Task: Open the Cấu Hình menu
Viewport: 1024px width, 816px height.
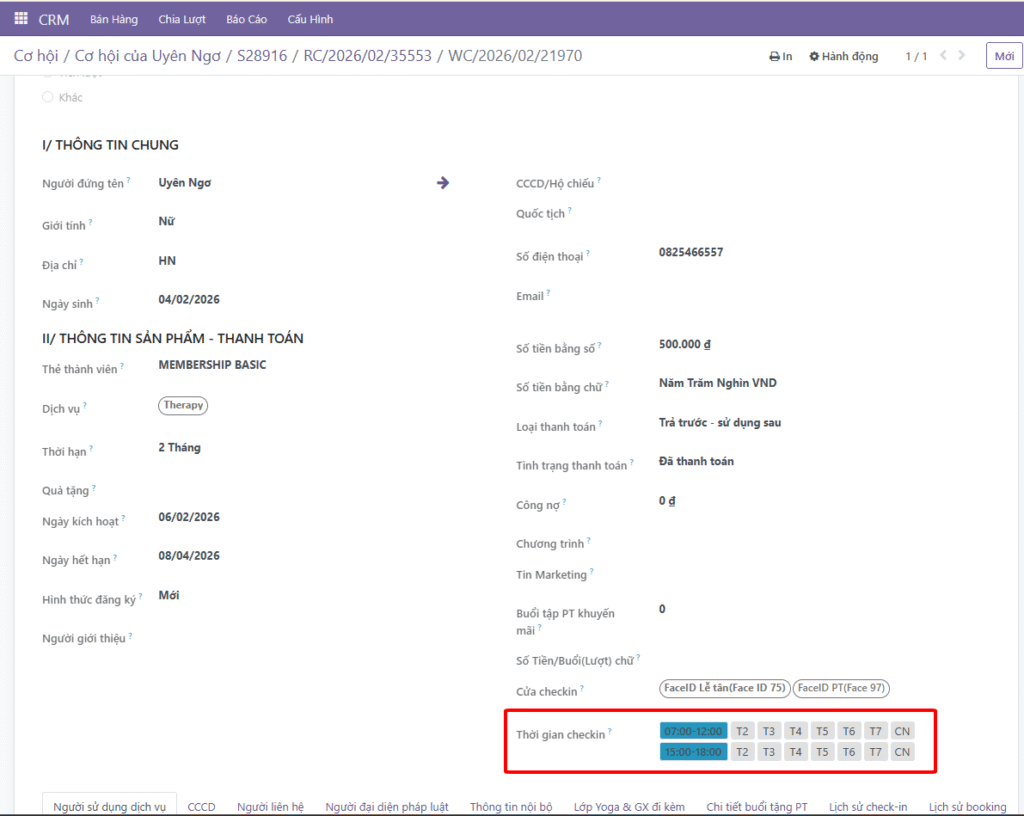Action: click(310, 20)
